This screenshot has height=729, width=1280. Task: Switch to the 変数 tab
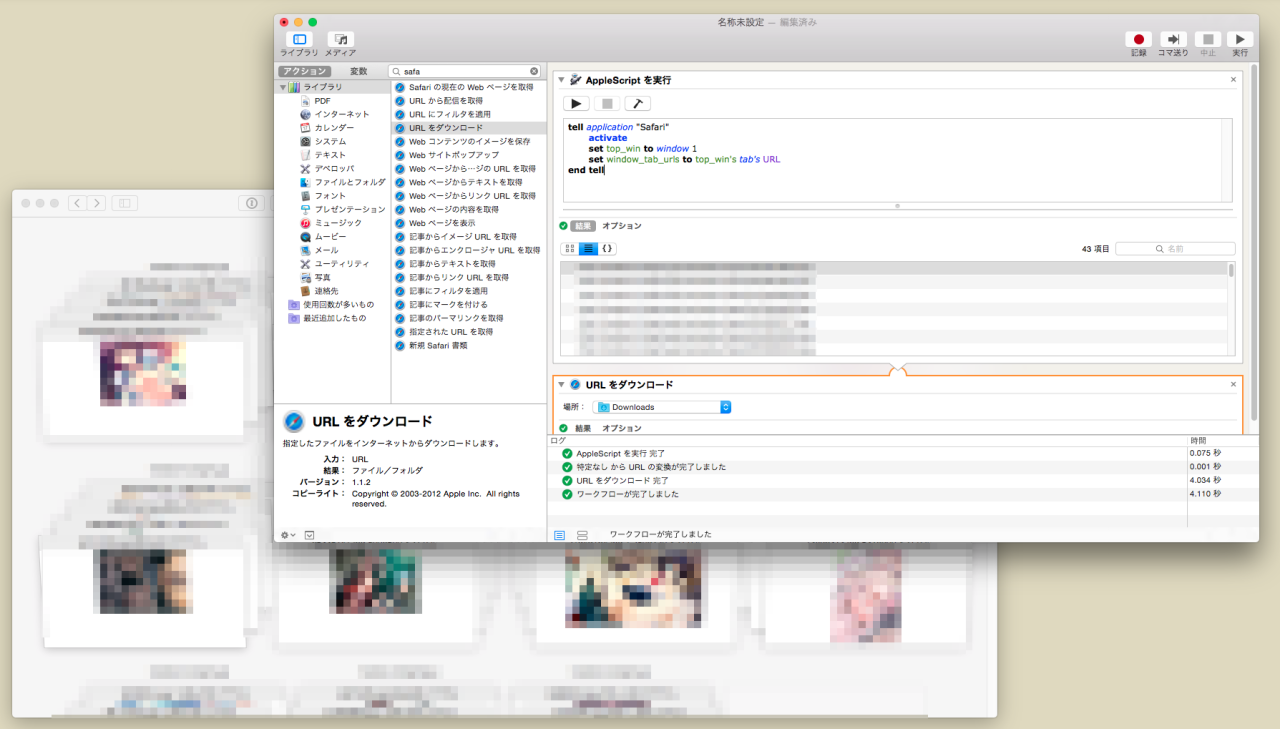[358, 71]
